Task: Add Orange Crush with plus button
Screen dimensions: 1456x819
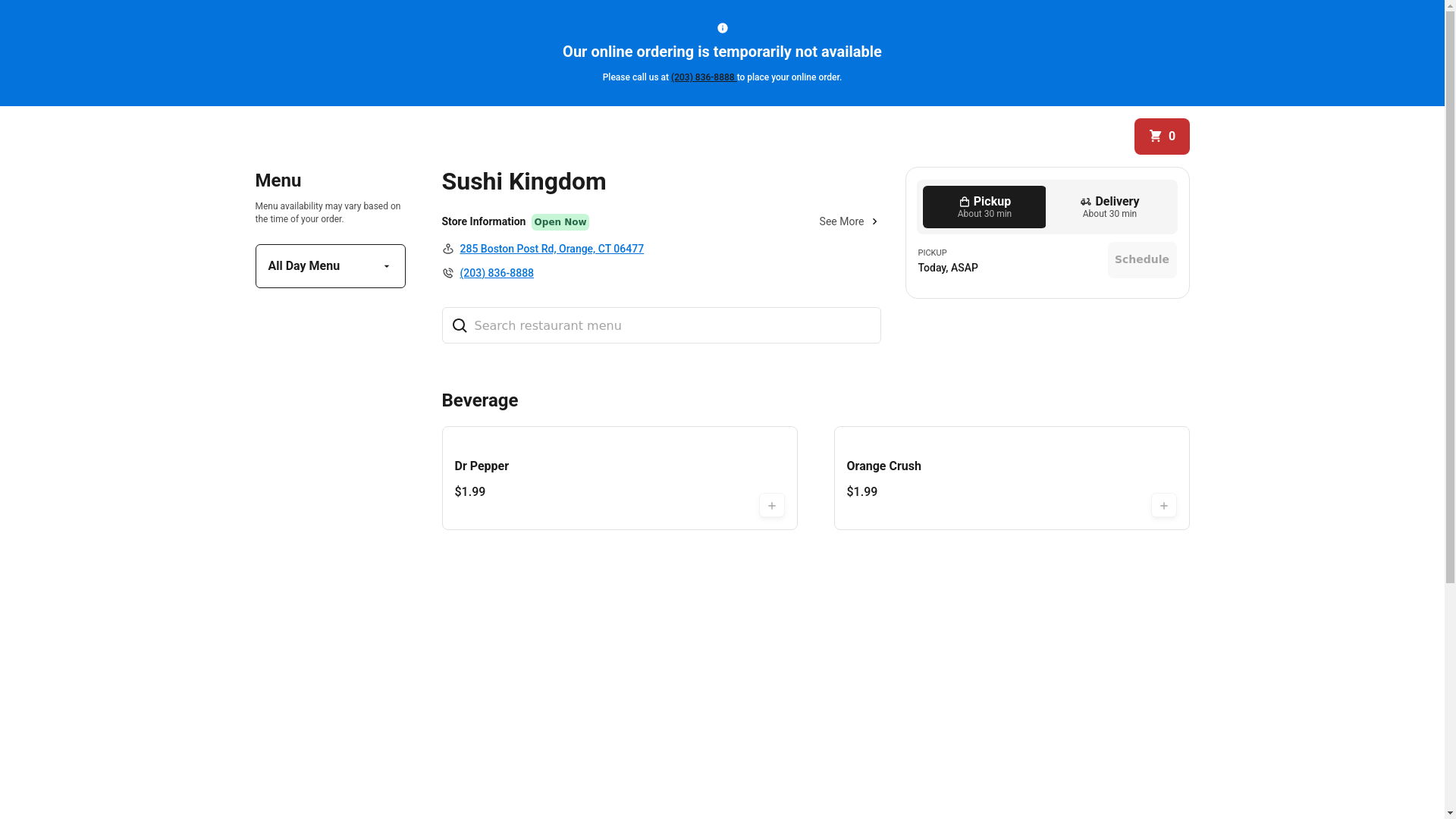Action: click(x=1163, y=506)
